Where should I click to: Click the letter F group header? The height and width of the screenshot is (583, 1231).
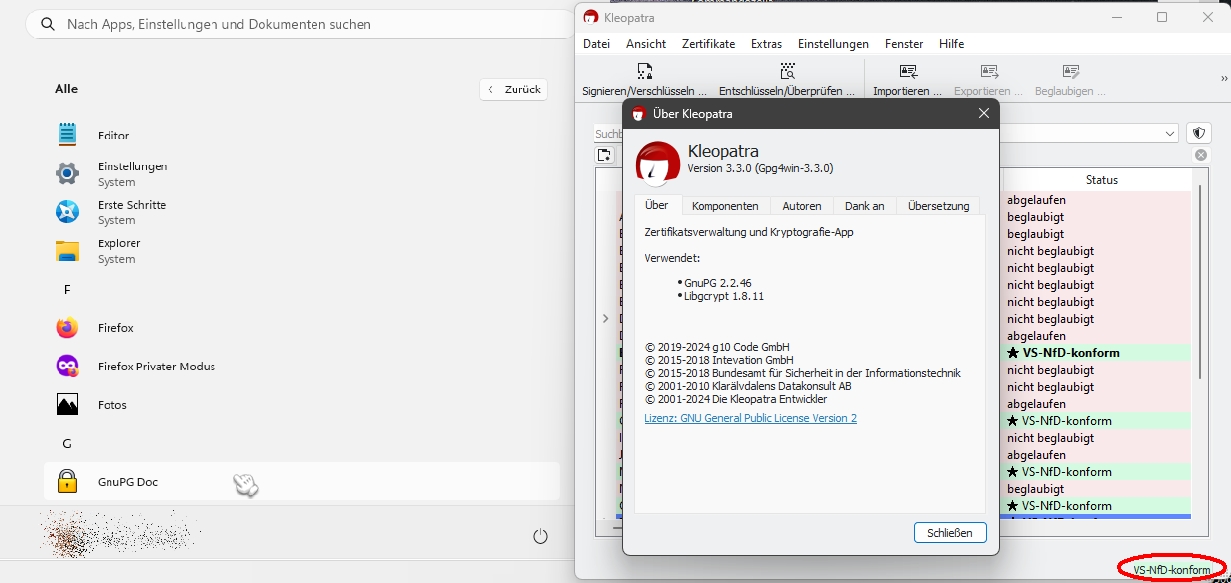[x=67, y=290]
